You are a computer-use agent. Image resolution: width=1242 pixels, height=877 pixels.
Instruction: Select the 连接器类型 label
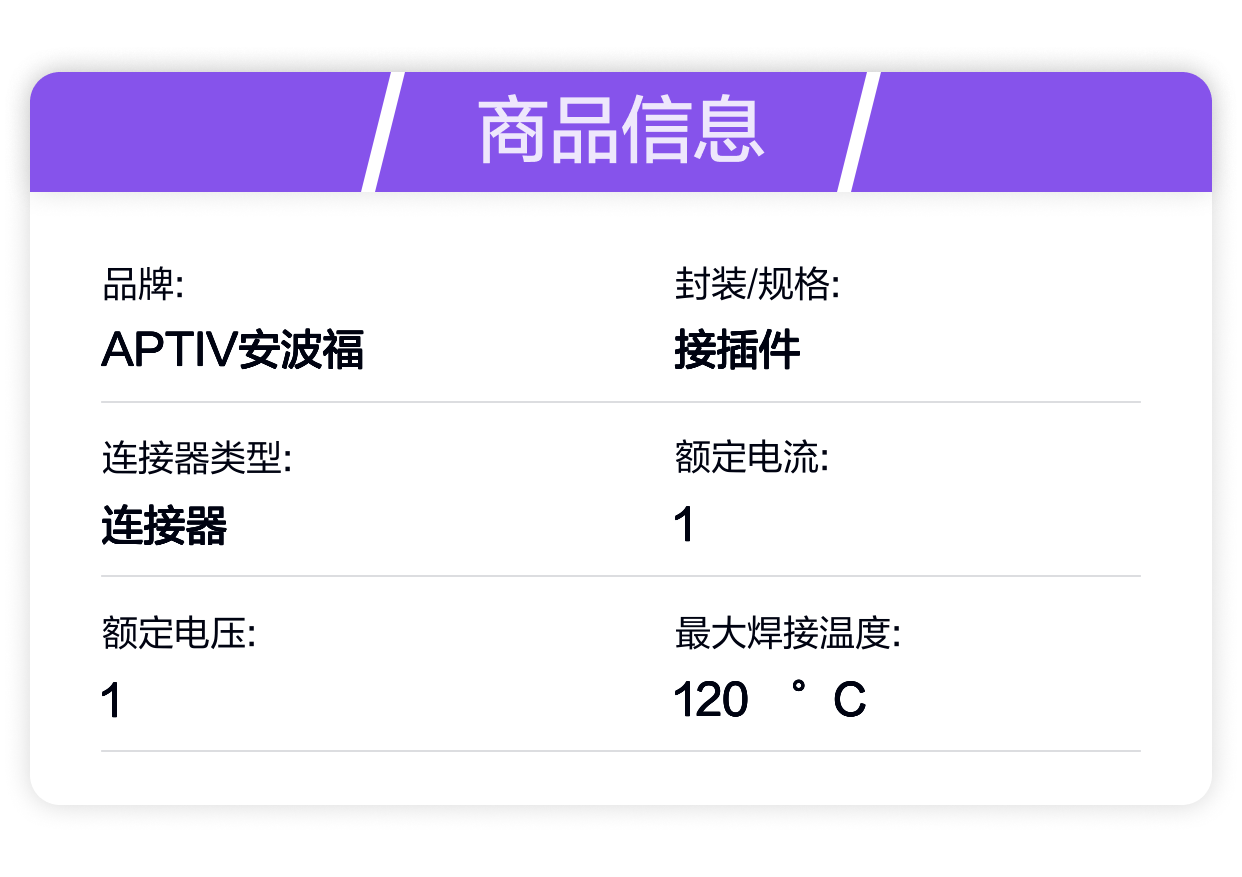(197, 459)
